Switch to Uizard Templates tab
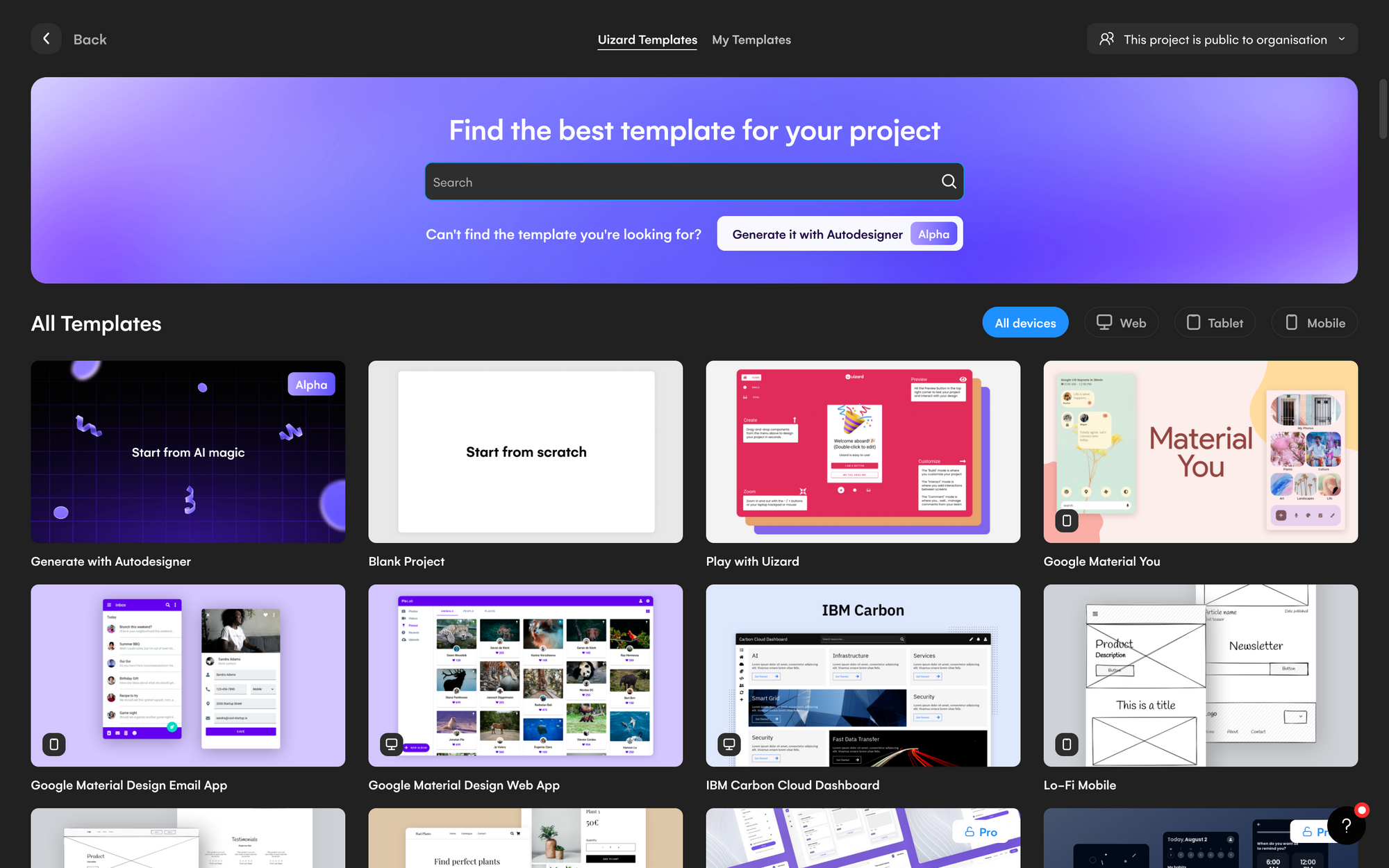This screenshot has width=1389, height=868. [x=647, y=38]
